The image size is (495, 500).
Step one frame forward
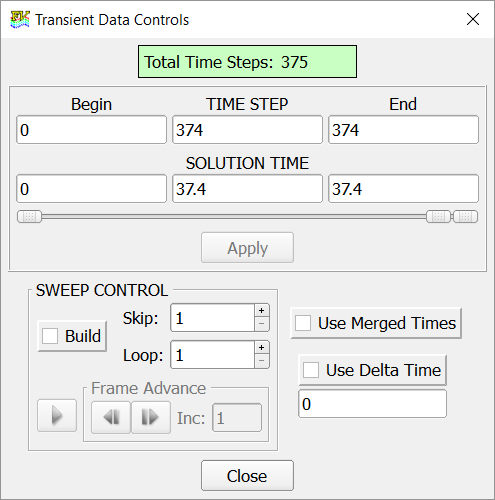point(151,417)
